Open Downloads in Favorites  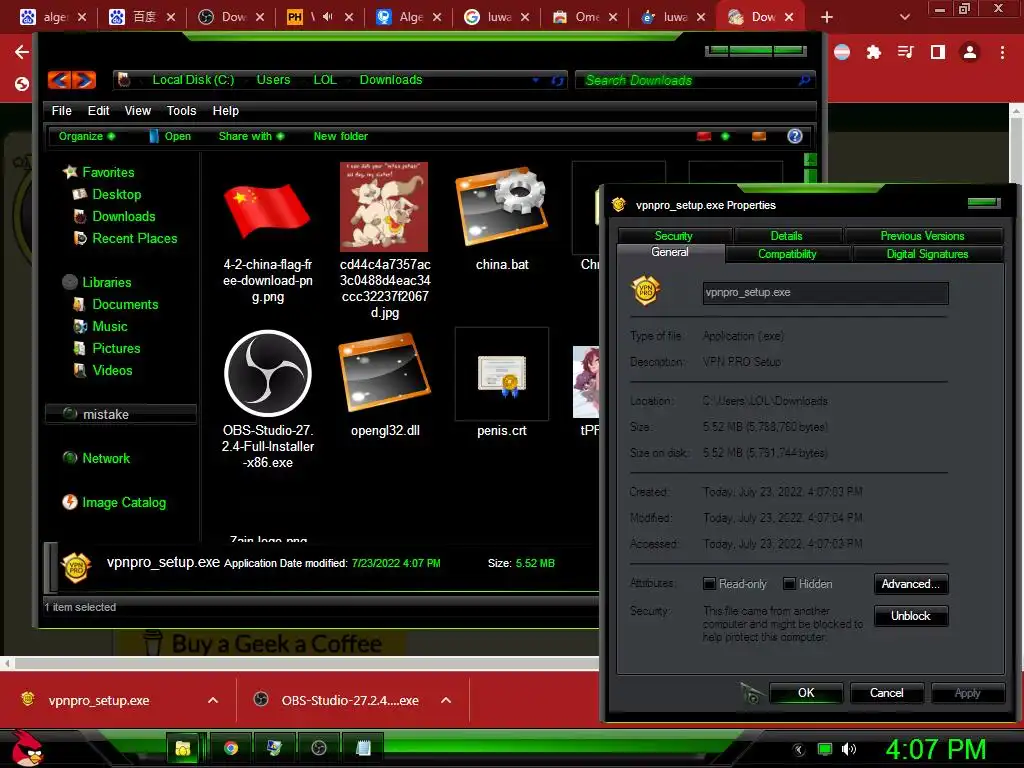(x=123, y=216)
